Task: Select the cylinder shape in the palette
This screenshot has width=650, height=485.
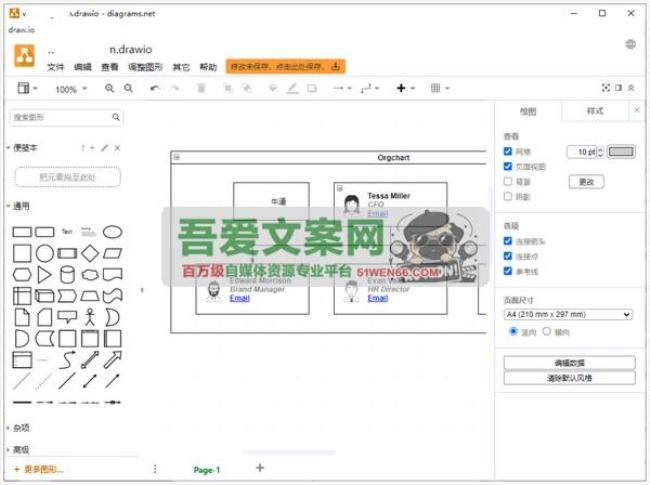Action: [x=68, y=274]
